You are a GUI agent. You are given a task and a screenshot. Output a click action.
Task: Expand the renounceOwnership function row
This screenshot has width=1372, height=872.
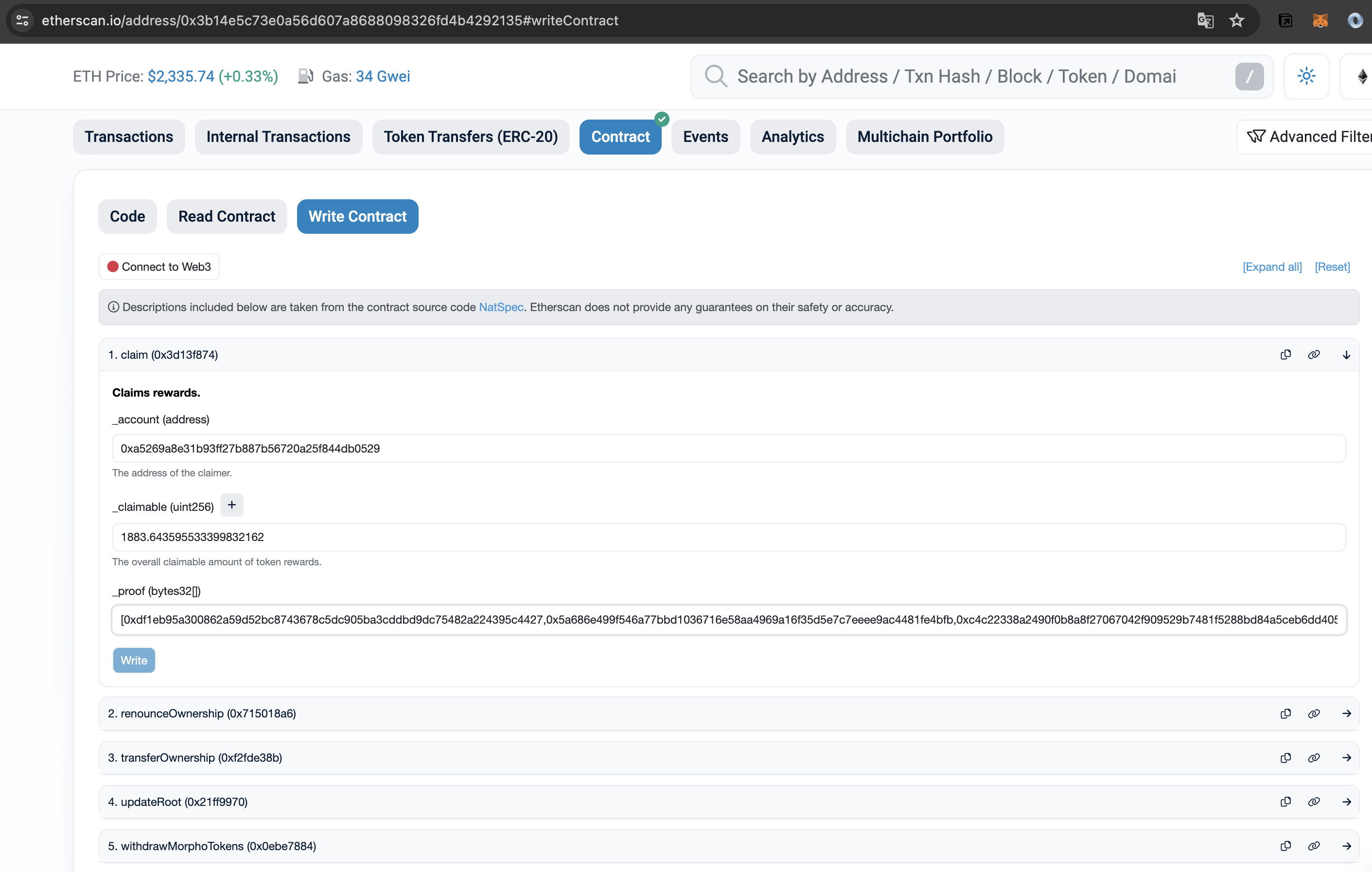[x=1346, y=714]
